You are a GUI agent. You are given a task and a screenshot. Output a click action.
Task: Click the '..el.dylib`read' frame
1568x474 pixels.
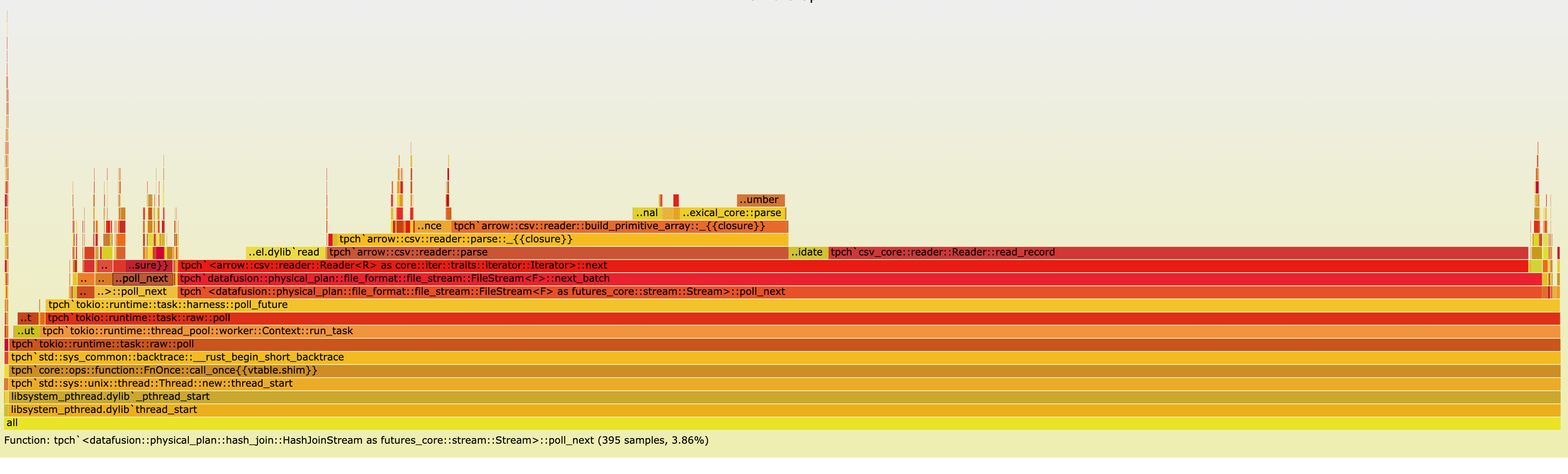pos(284,253)
